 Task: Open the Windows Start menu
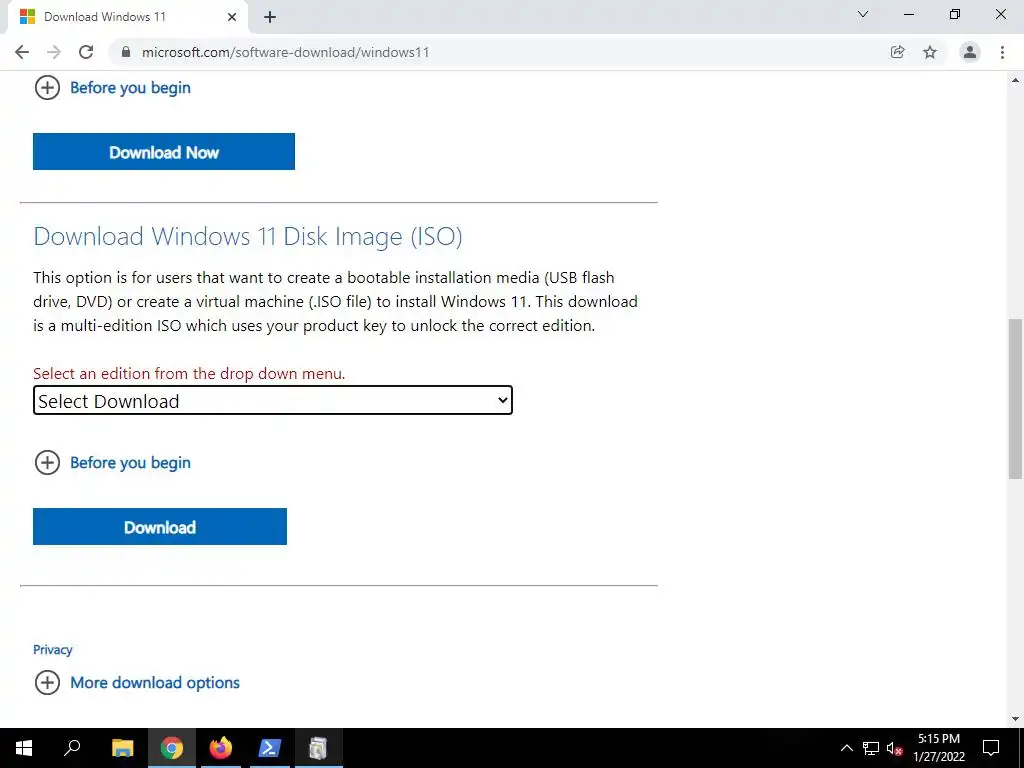pyautogui.click(x=24, y=748)
